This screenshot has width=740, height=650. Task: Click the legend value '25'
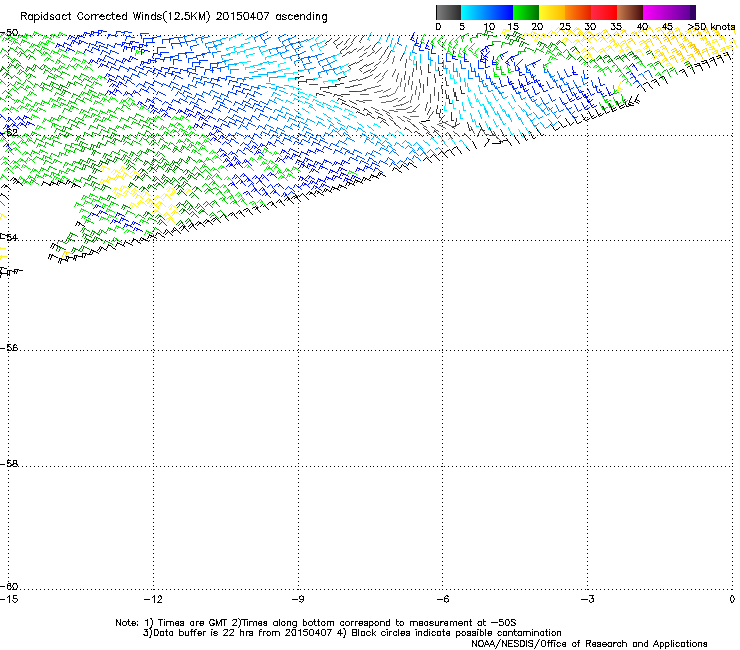click(565, 27)
